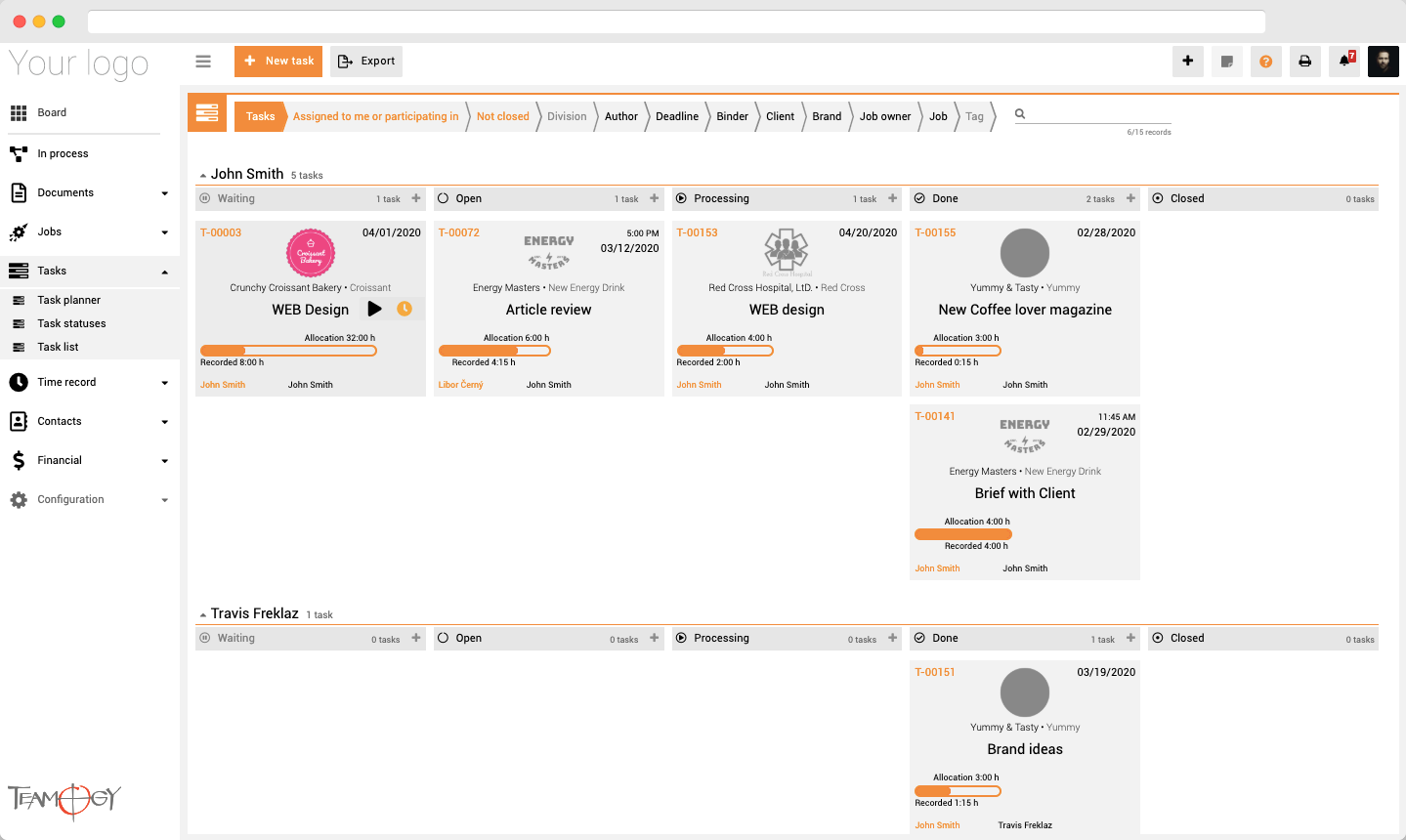Start timer play button on T-00003
Image resolution: width=1406 pixels, height=840 pixels.
(x=374, y=309)
